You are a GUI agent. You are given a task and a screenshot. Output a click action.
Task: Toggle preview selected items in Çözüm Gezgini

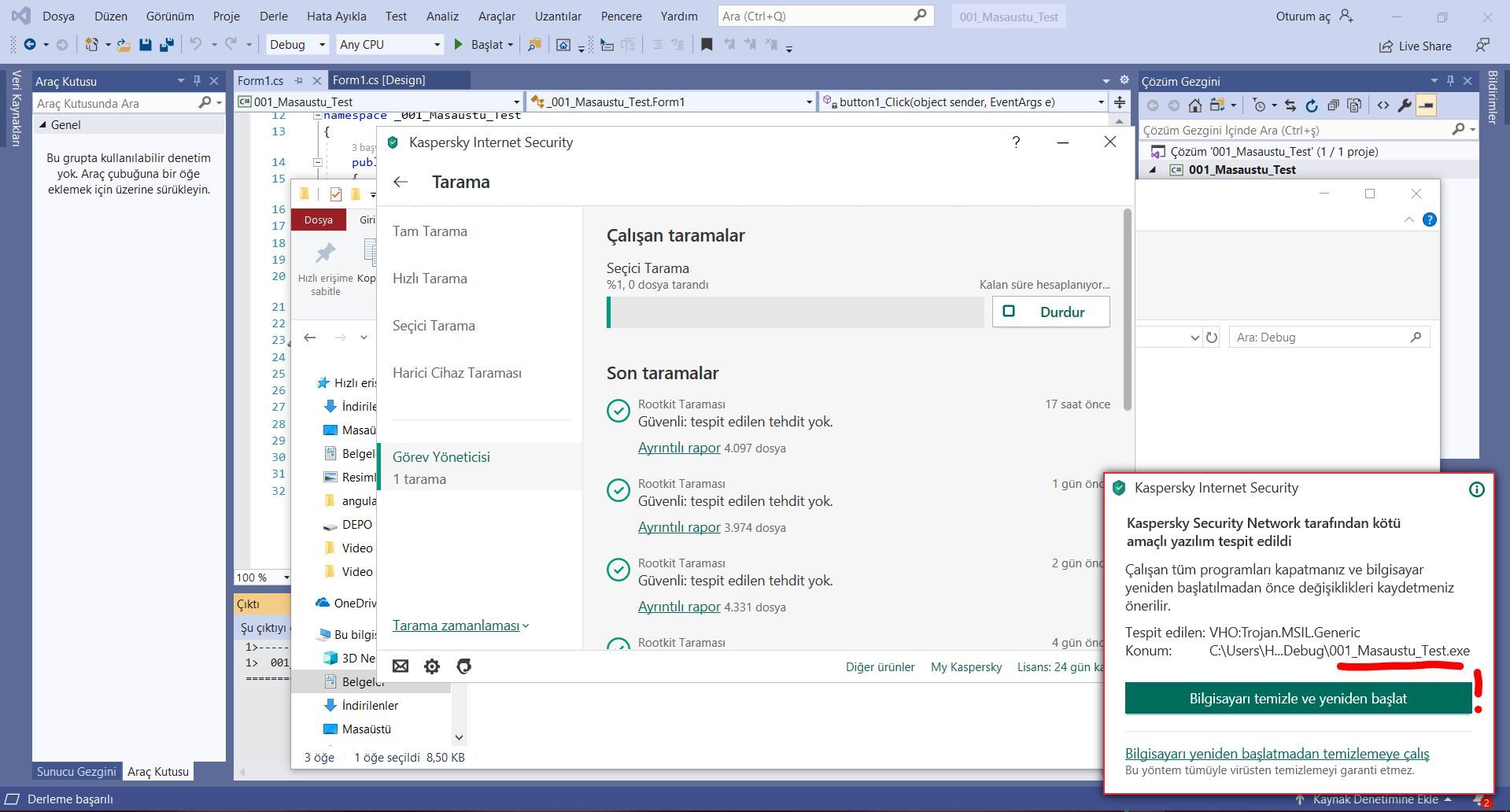pyautogui.click(x=1426, y=105)
